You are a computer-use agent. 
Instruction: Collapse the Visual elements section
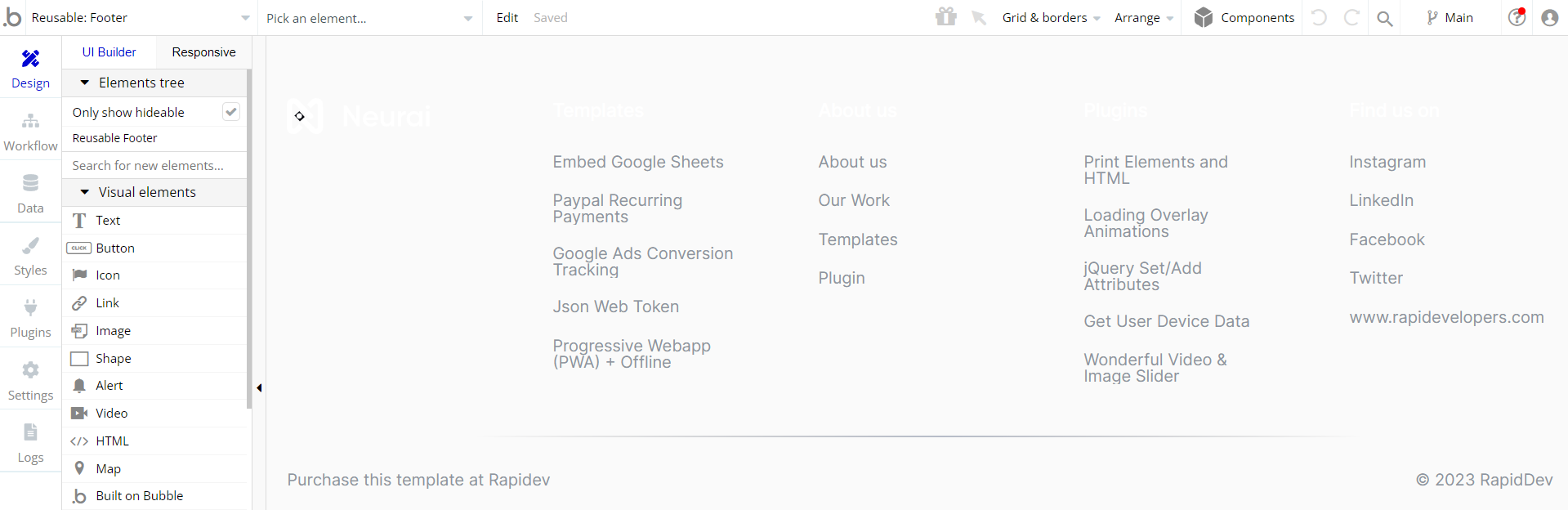click(85, 192)
